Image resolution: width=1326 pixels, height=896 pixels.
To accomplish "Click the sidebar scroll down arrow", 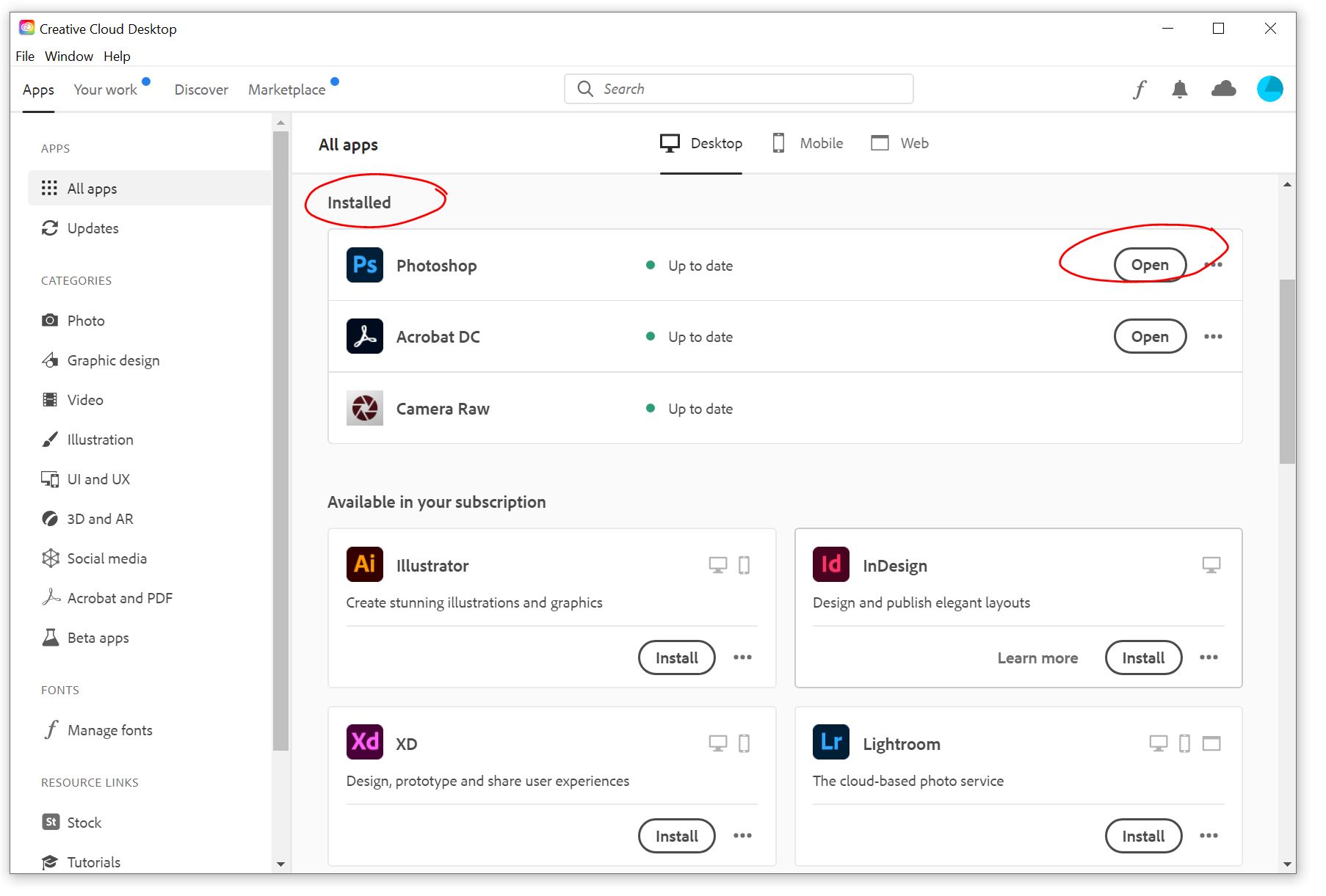I will point(280,864).
